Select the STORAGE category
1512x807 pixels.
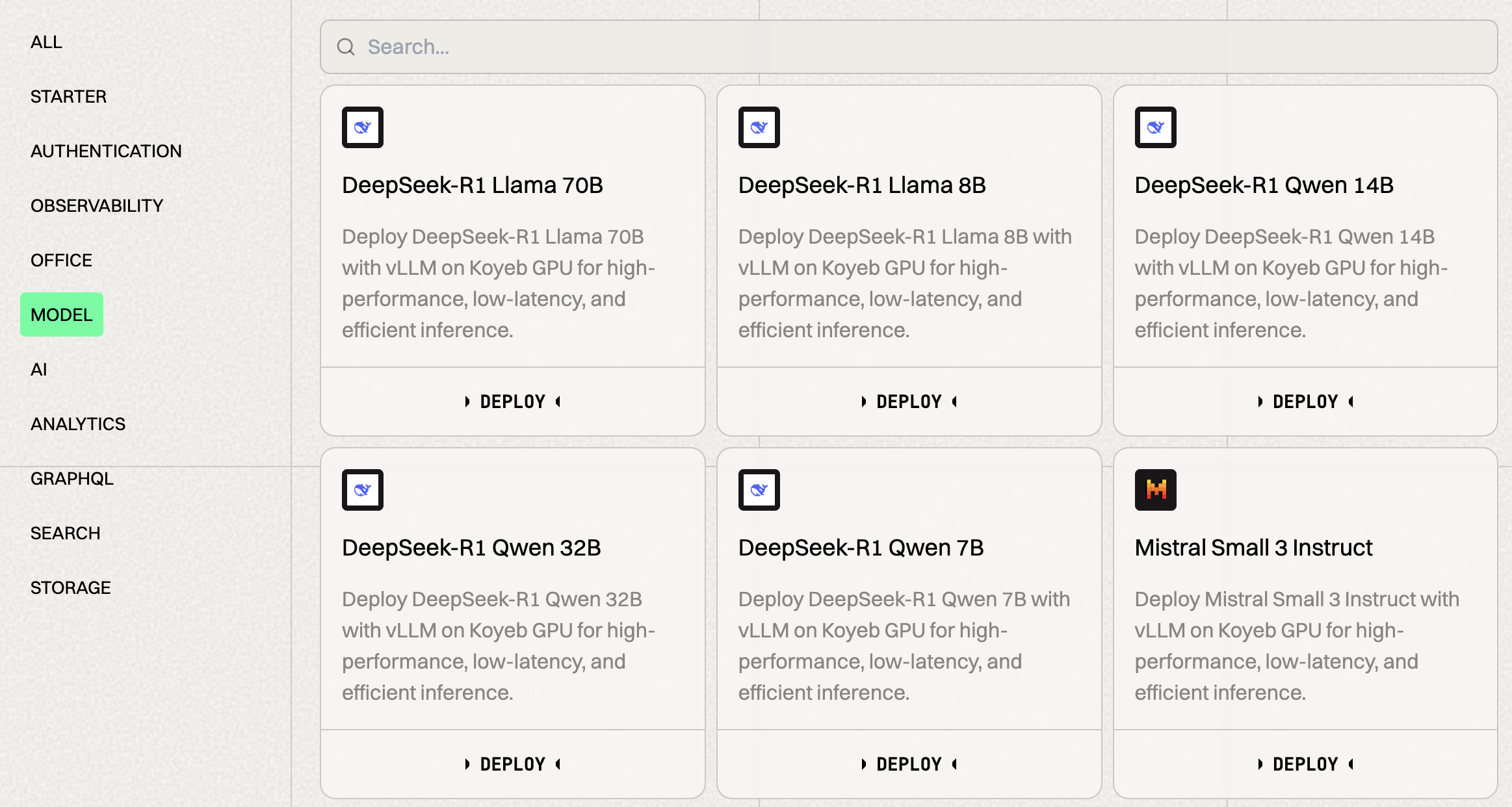[x=71, y=588]
